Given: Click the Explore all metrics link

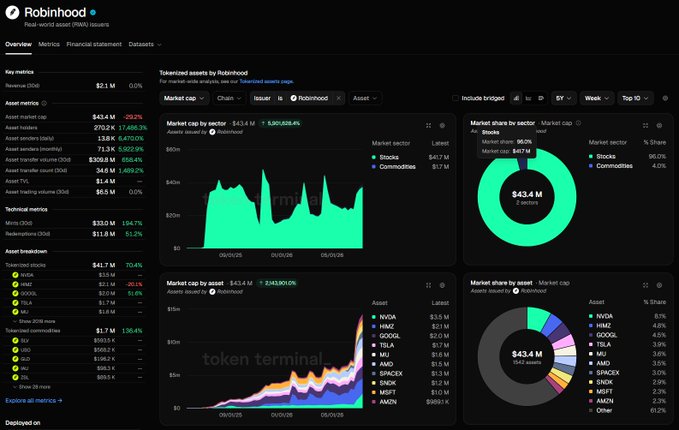Looking at the screenshot, I should 34,401.
